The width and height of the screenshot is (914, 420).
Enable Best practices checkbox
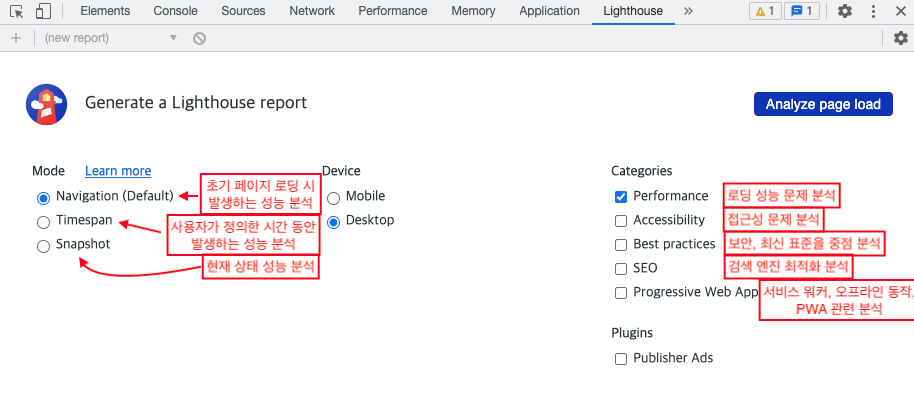click(x=621, y=245)
